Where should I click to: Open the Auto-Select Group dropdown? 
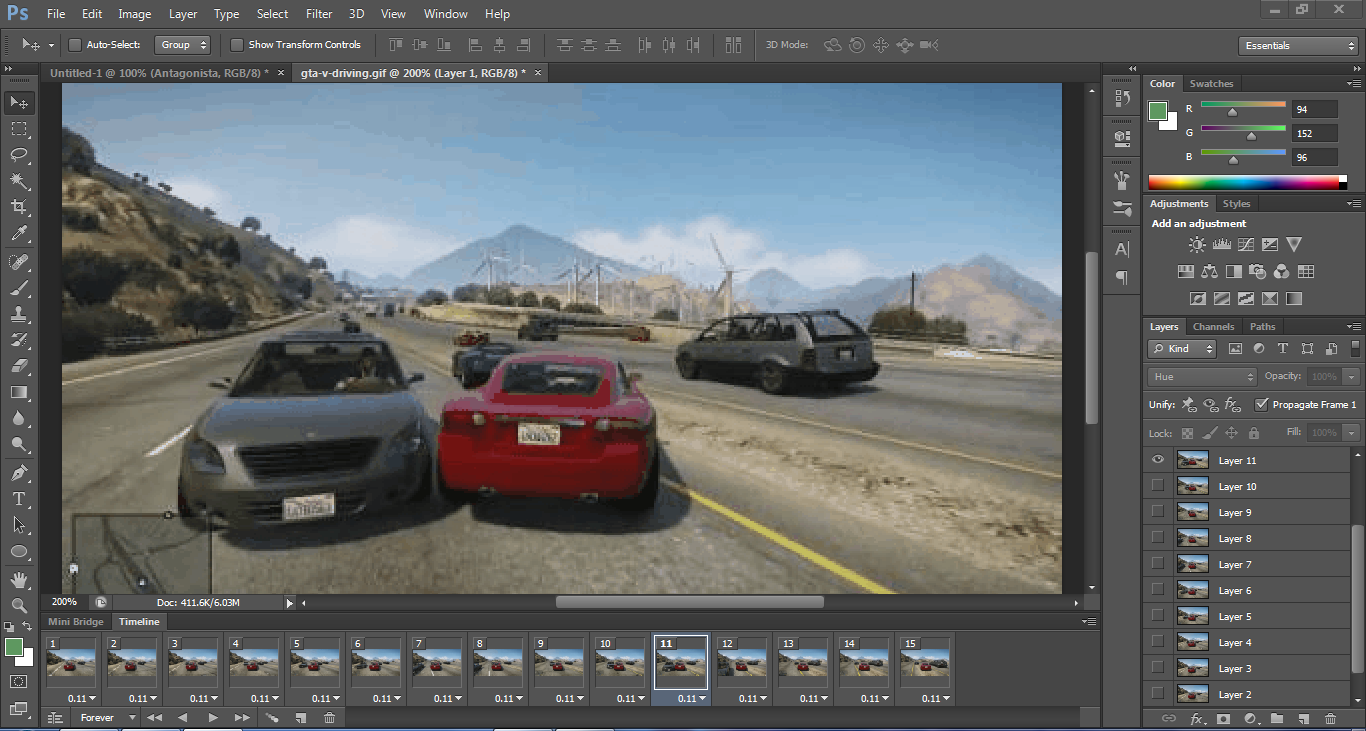point(182,45)
